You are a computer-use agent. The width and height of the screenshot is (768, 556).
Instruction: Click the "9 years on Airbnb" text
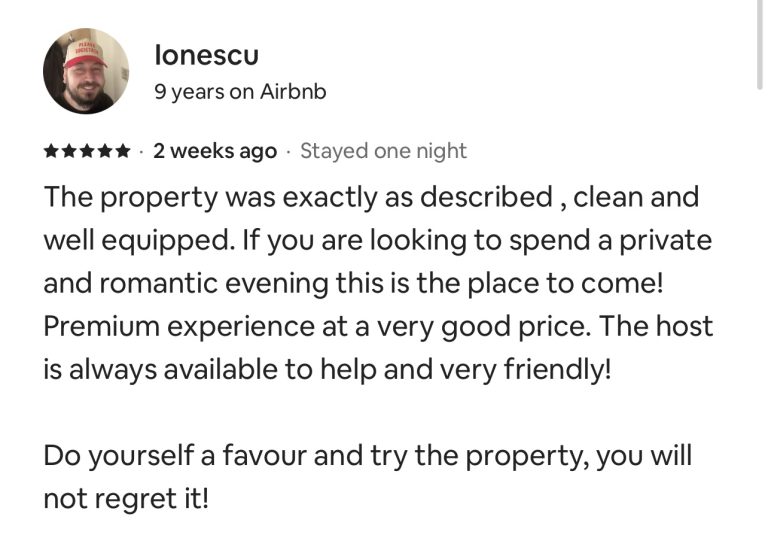pyautogui.click(x=240, y=91)
